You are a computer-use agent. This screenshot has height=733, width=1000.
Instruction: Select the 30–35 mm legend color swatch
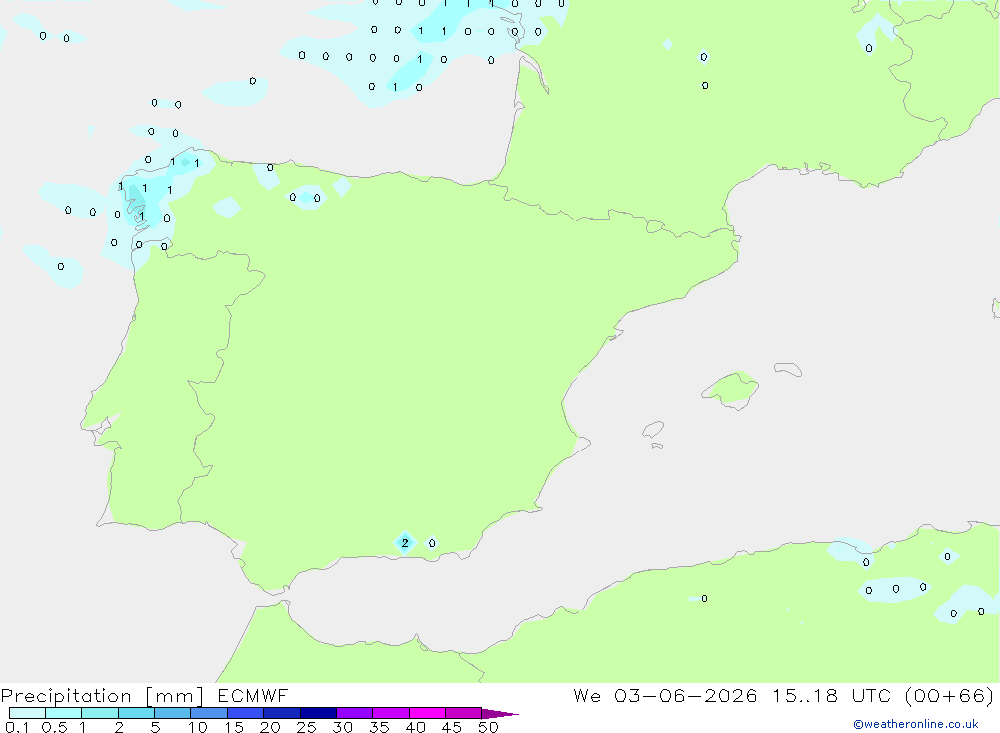[x=355, y=713]
